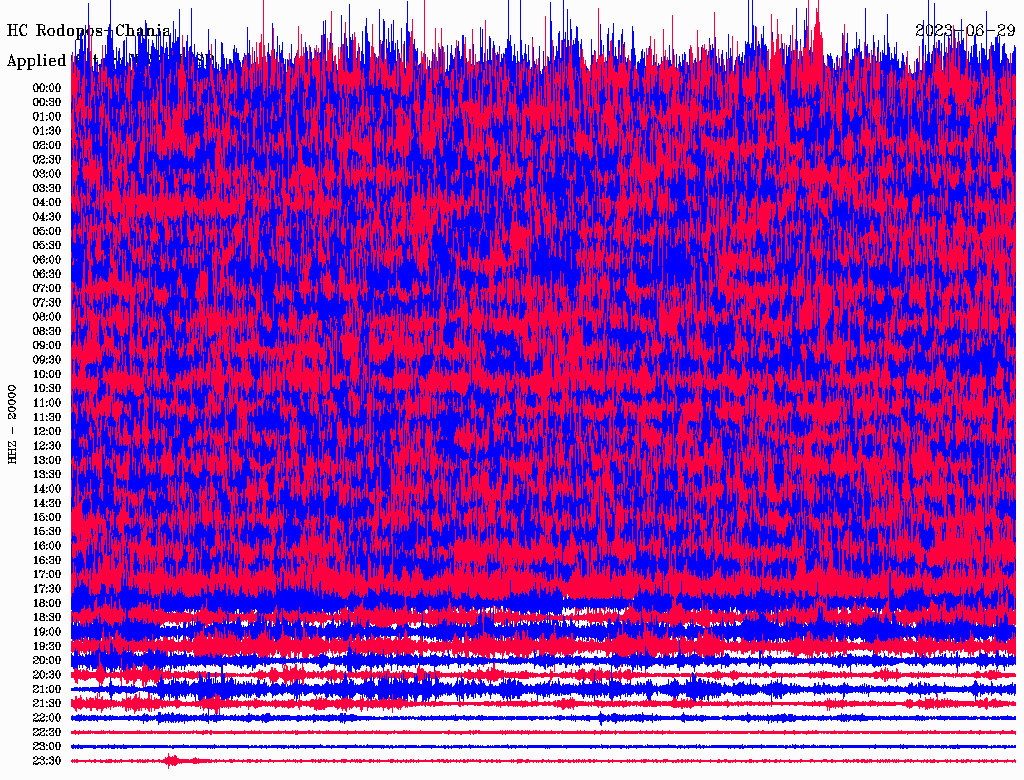
Task: Select the 09:30 time label
Action: coord(47,360)
